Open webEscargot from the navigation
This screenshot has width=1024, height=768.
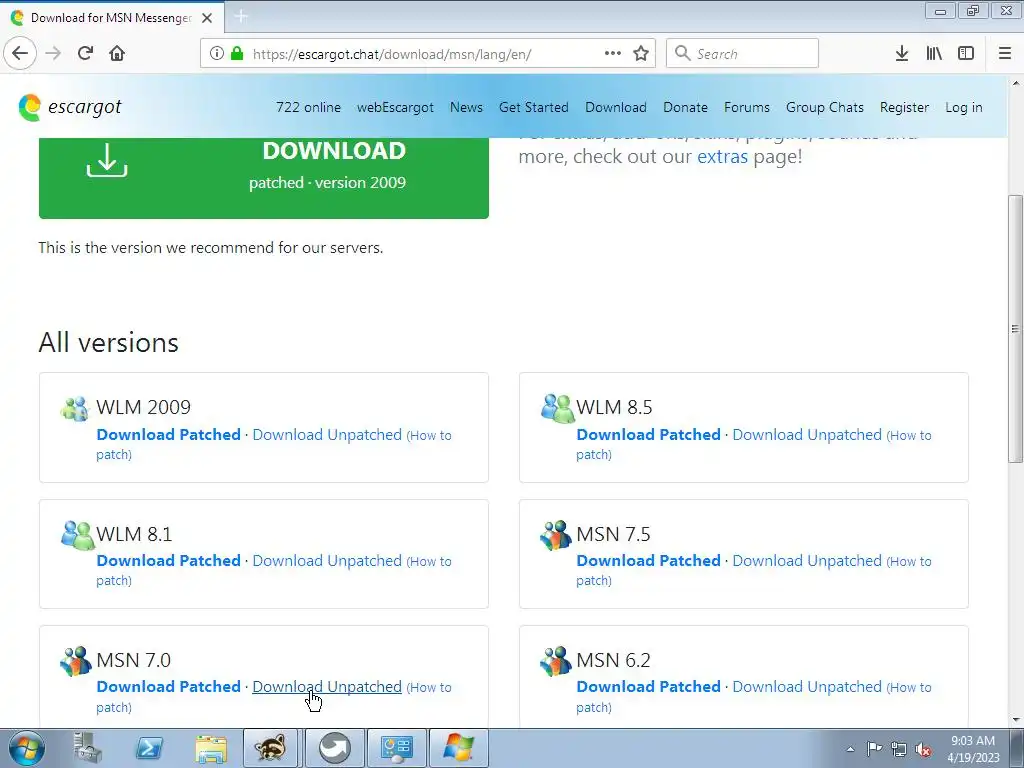(395, 107)
